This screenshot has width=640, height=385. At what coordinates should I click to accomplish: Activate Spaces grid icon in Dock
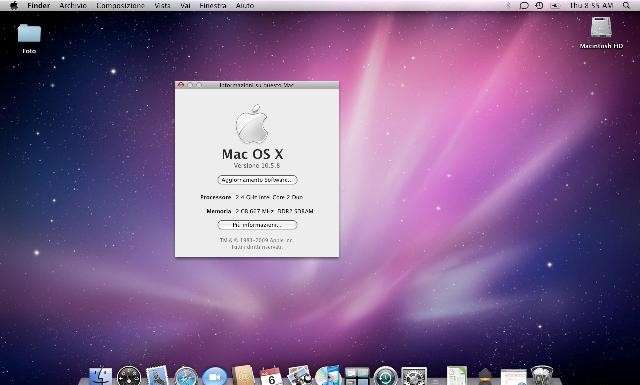click(x=357, y=377)
